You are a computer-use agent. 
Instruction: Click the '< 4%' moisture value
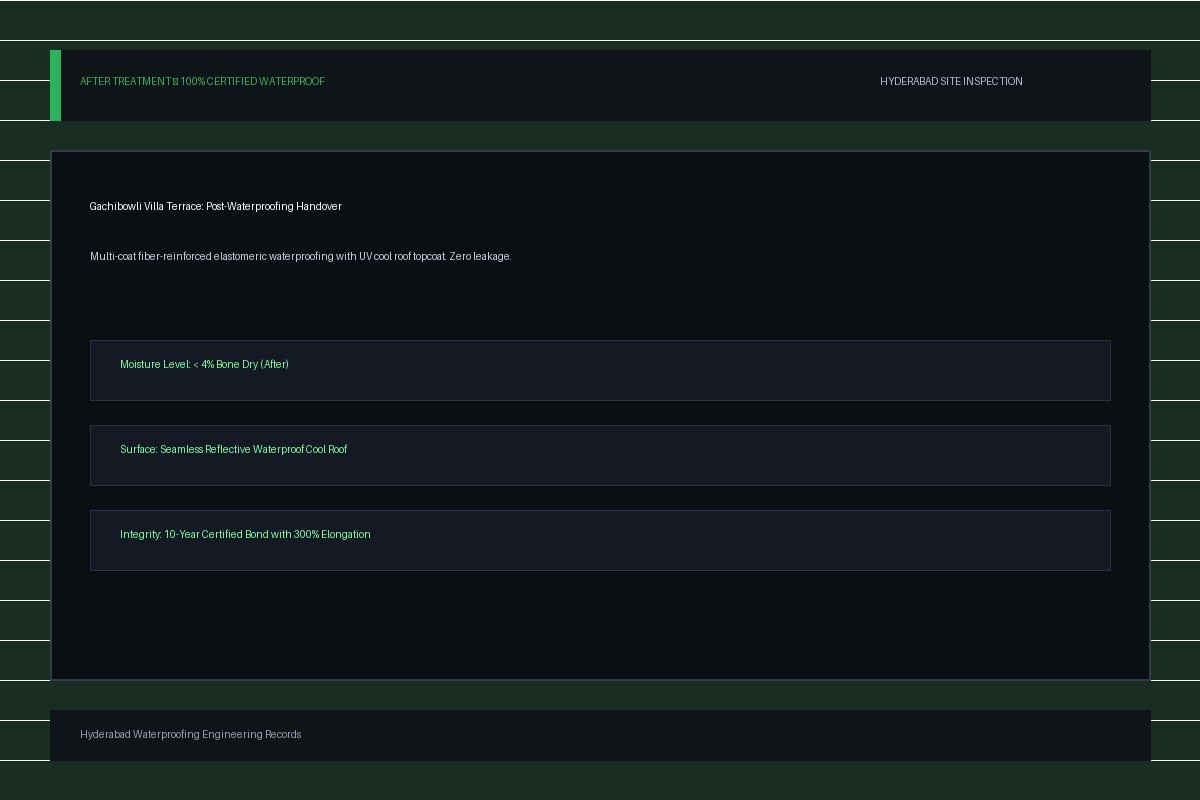[203, 364]
